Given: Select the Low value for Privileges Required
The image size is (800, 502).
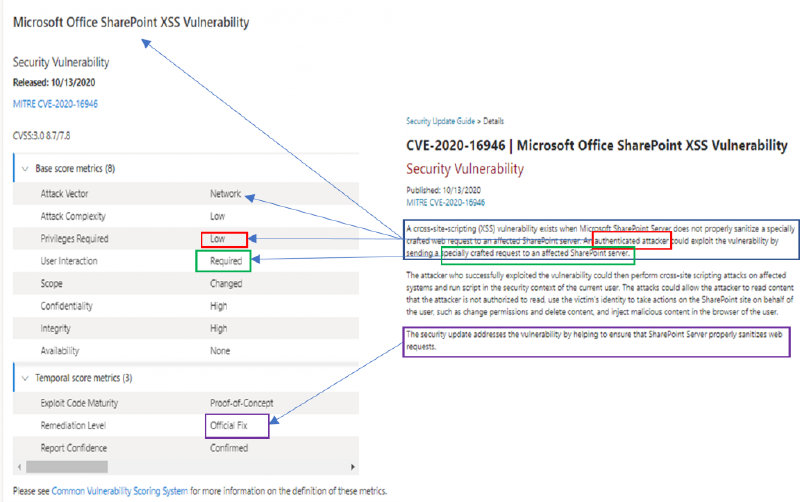Looking at the screenshot, I should pos(218,239).
